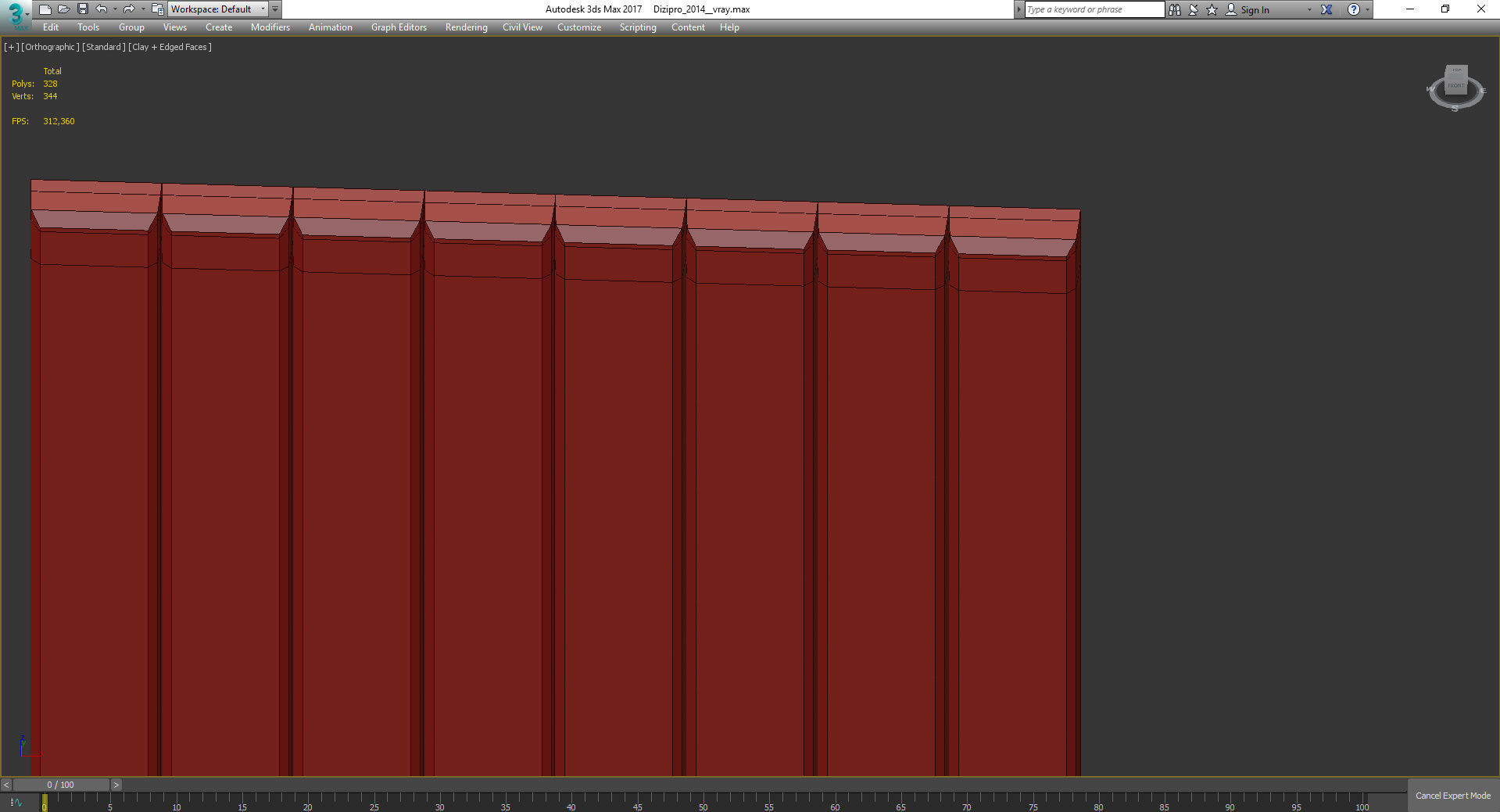Undo the last action using the arrow icon
Image resolution: width=1500 pixels, height=812 pixels.
102,9
